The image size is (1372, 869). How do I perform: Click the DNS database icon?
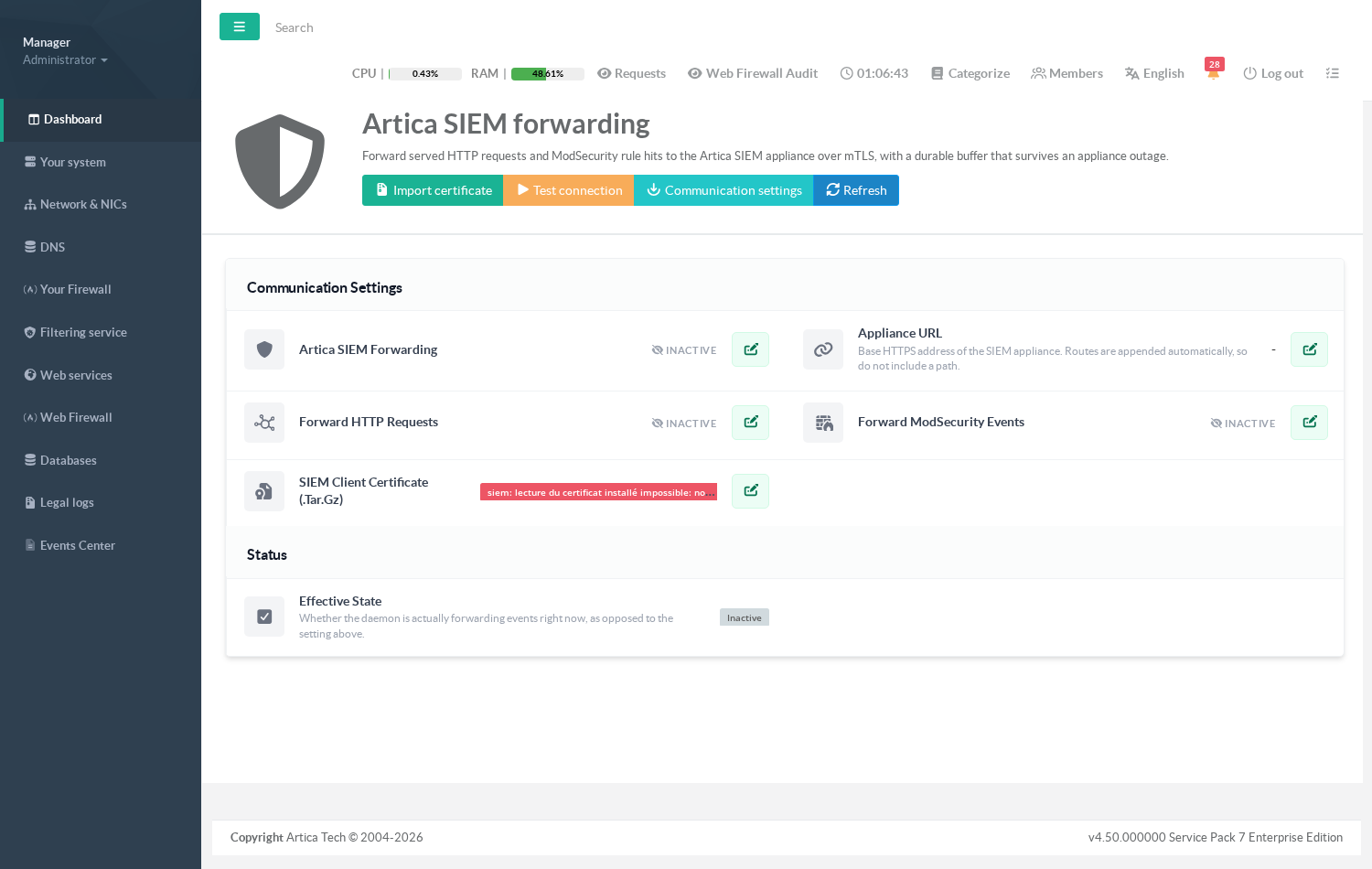[30, 247]
